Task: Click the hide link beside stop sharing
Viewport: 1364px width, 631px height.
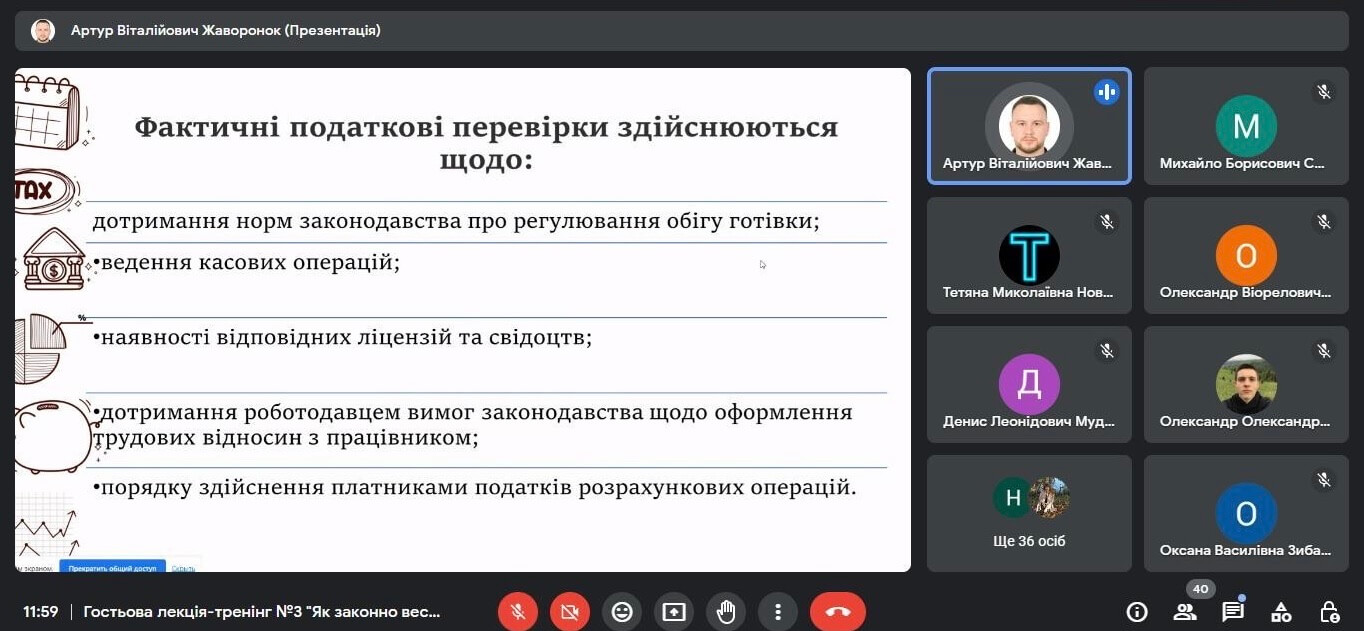Action: [x=183, y=568]
